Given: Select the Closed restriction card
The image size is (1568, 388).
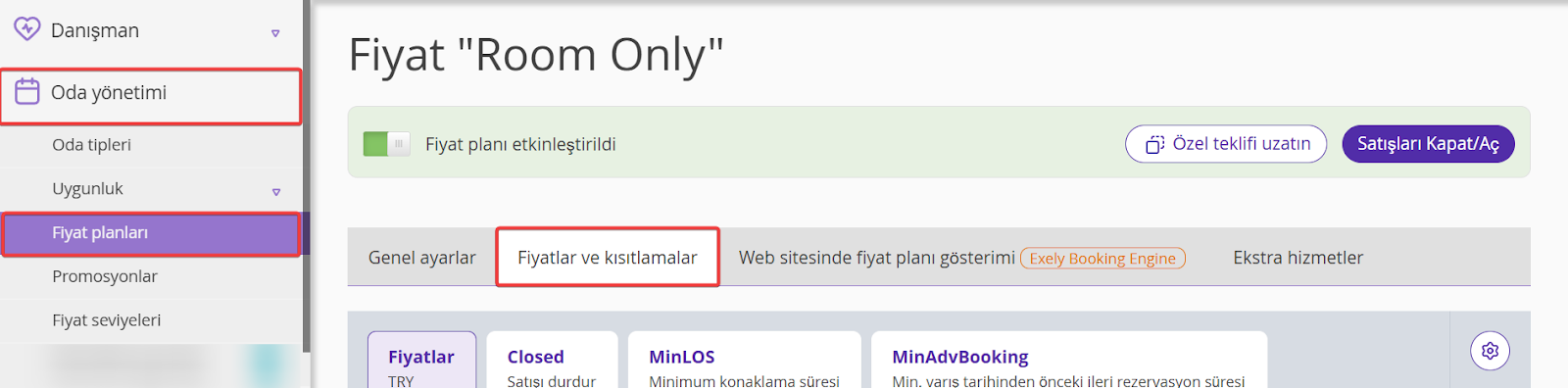Looking at the screenshot, I should [x=552, y=361].
